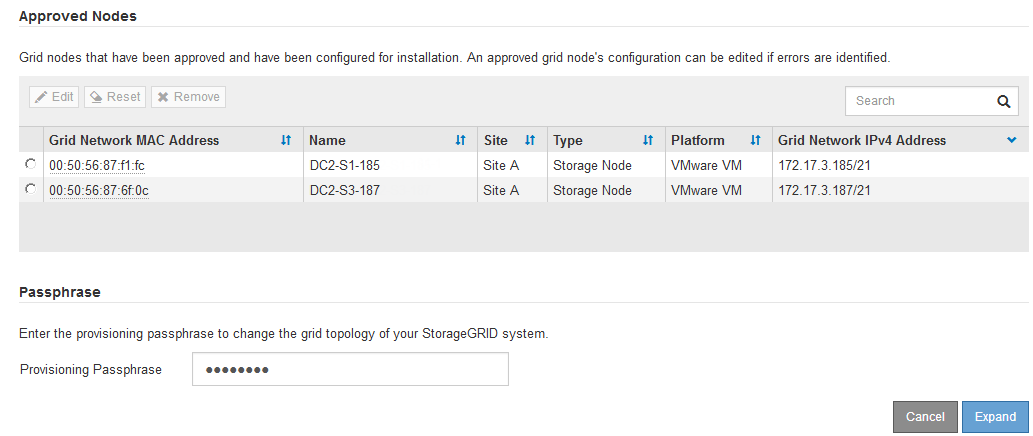Focus the Provisioning Passphrase field
The image size is (1033, 436).
pos(350,369)
